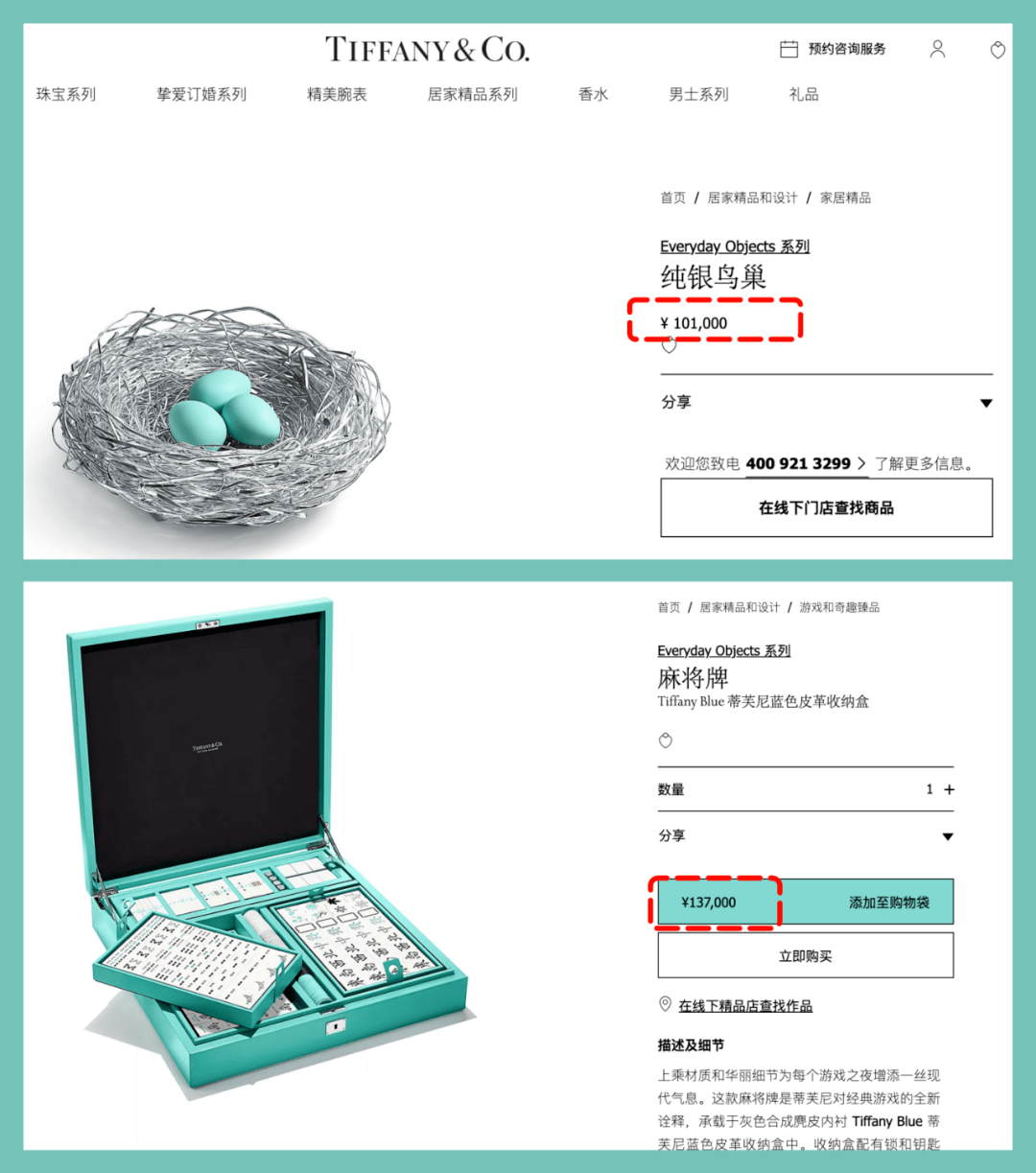Open the account profile icon
This screenshot has height=1173, width=1036.
[937, 49]
